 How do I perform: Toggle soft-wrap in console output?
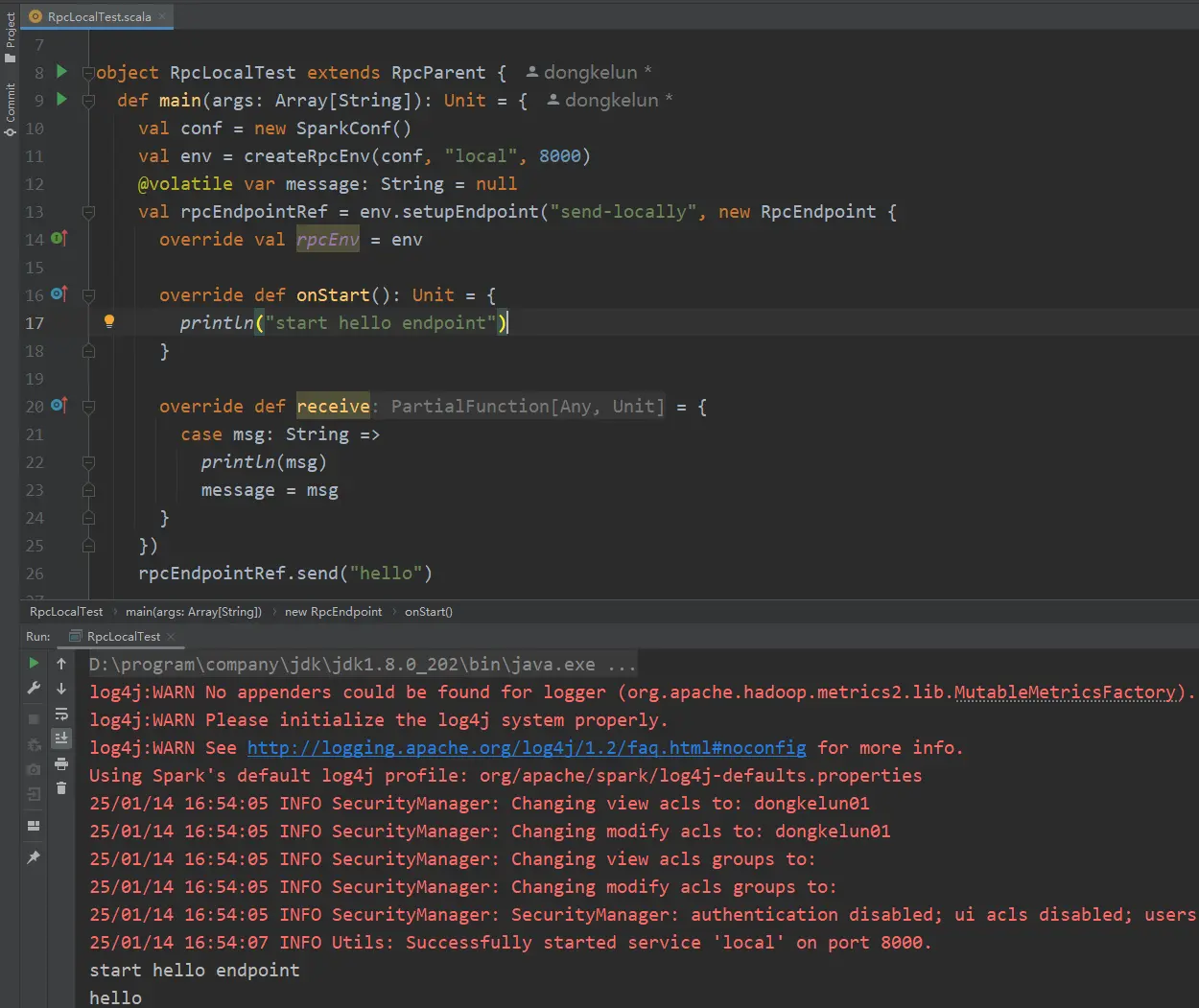point(61,714)
